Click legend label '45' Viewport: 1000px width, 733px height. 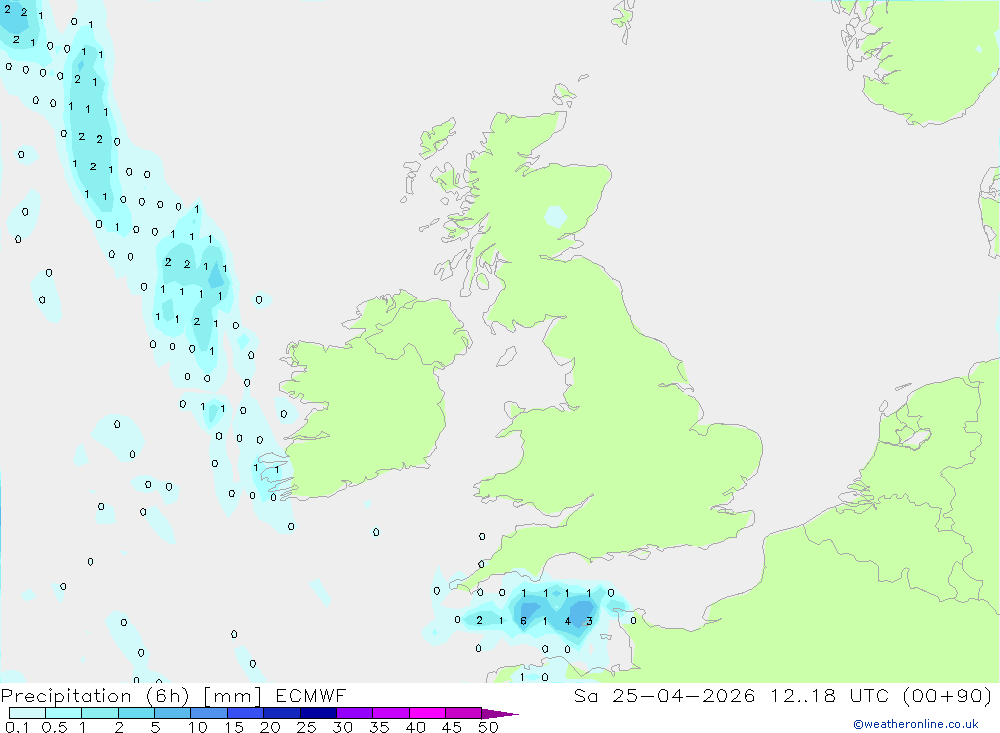pyautogui.click(x=452, y=727)
